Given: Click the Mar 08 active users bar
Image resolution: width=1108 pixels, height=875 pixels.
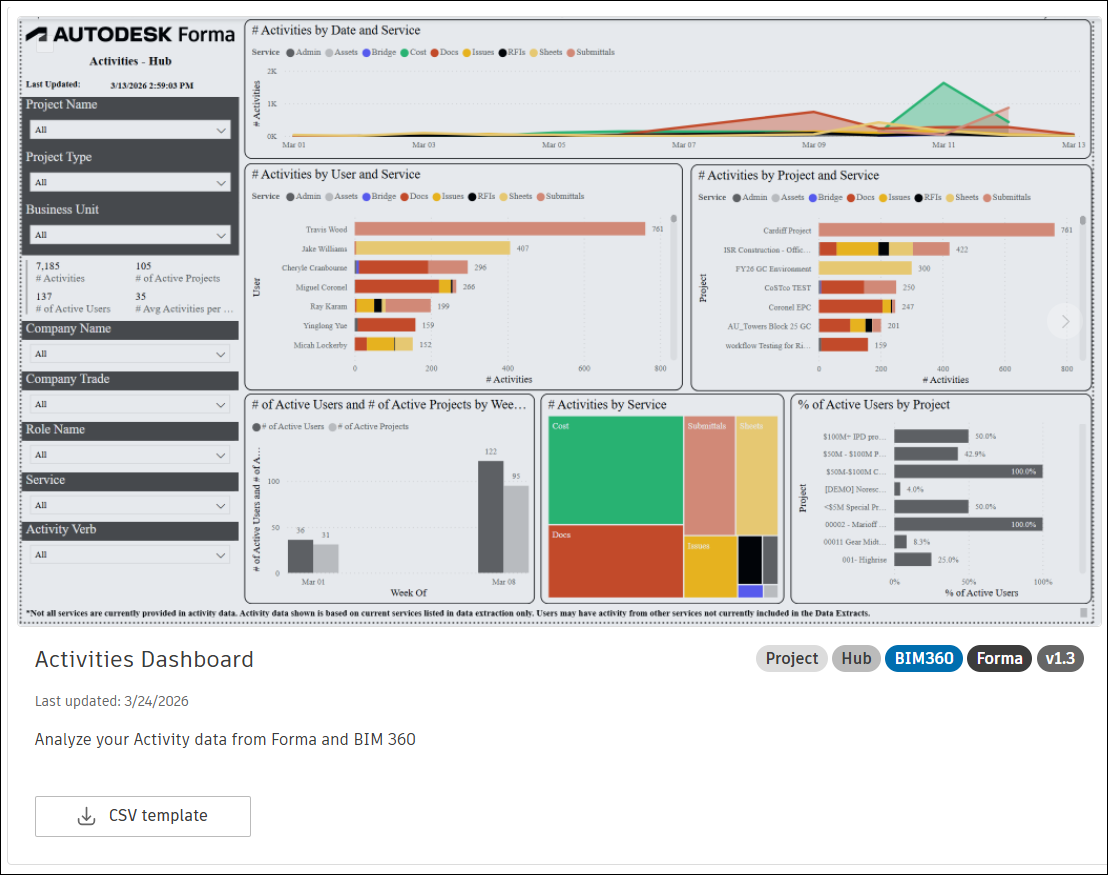Looking at the screenshot, I should click(490, 517).
